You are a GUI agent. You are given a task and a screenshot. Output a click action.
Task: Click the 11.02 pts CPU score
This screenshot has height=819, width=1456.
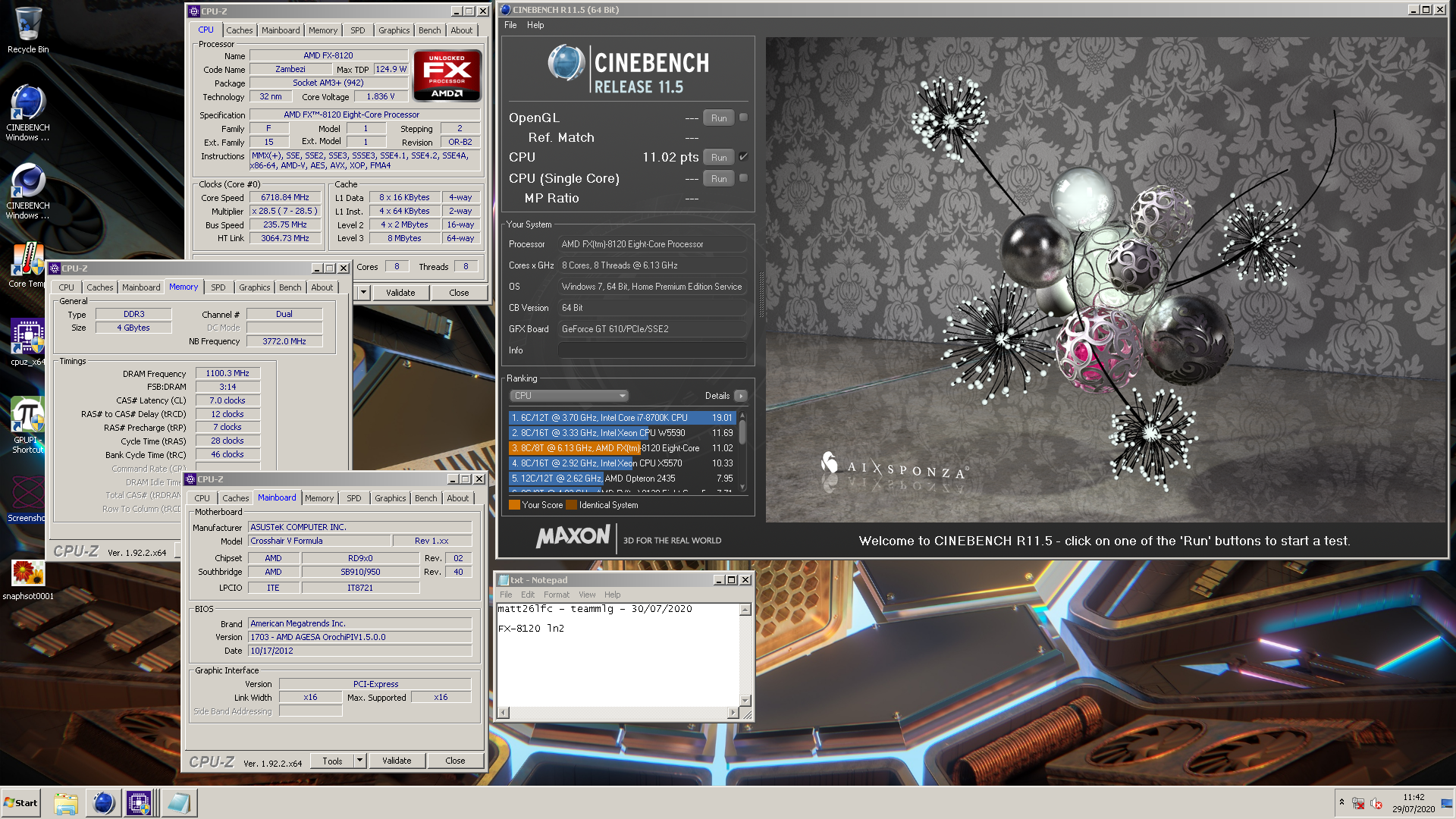[x=670, y=157]
